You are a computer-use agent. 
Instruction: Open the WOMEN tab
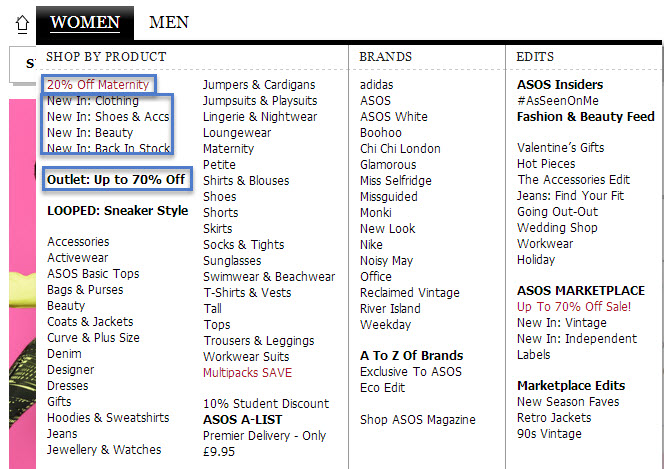pyautogui.click(x=85, y=22)
